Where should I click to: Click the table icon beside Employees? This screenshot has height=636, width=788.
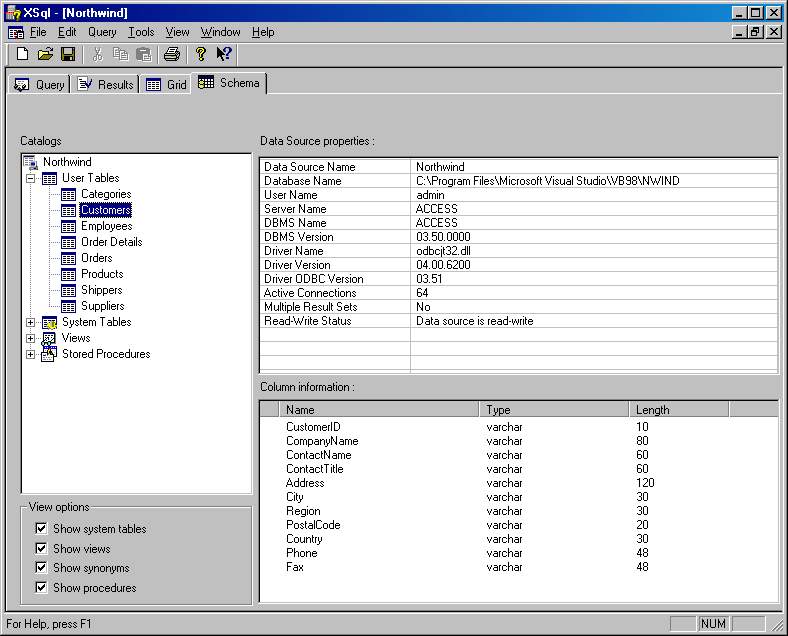point(68,227)
